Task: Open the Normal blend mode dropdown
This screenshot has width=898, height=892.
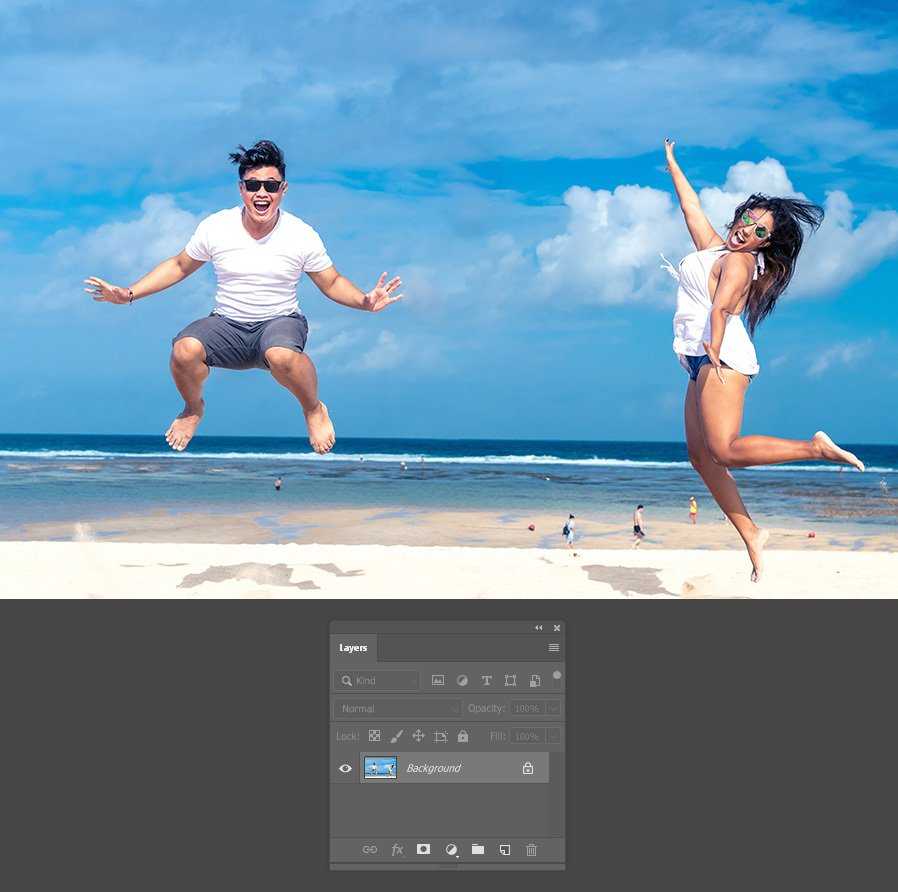Action: tap(397, 708)
